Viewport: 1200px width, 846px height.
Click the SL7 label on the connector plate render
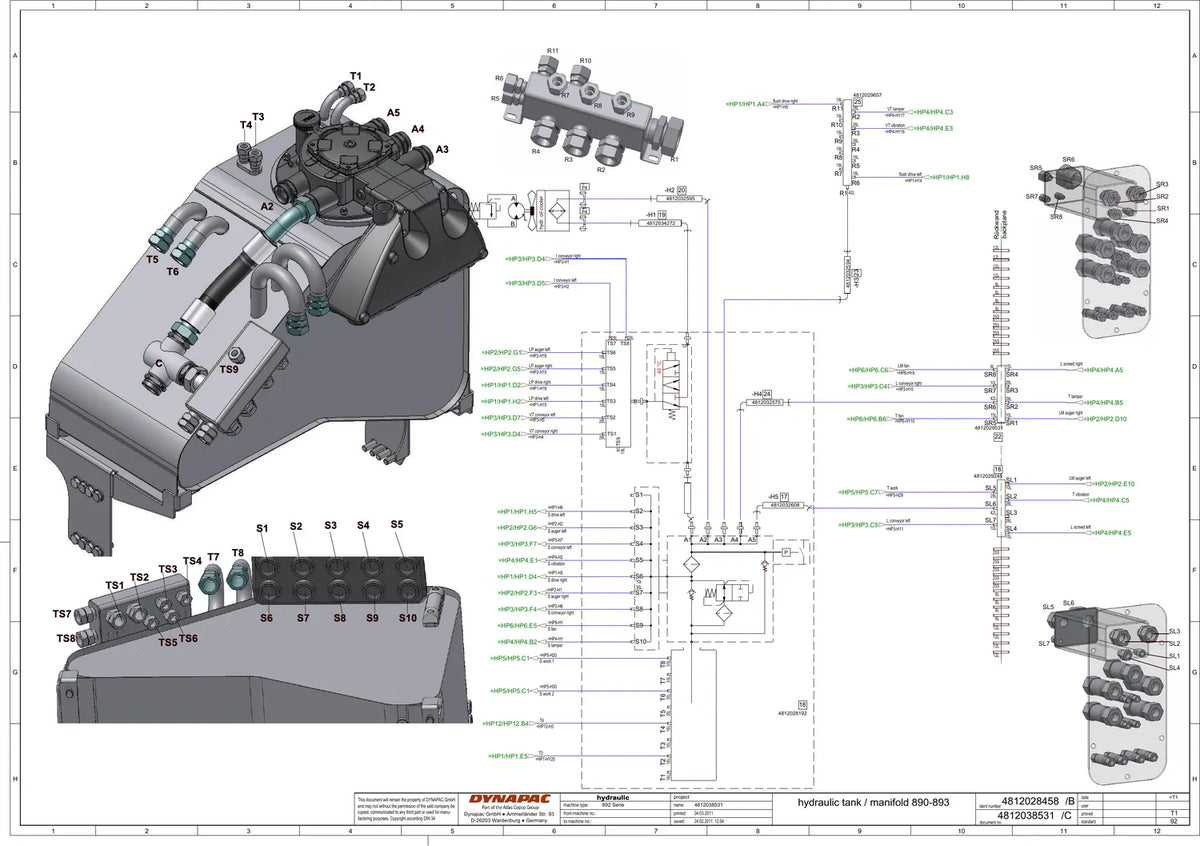pos(1044,644)
